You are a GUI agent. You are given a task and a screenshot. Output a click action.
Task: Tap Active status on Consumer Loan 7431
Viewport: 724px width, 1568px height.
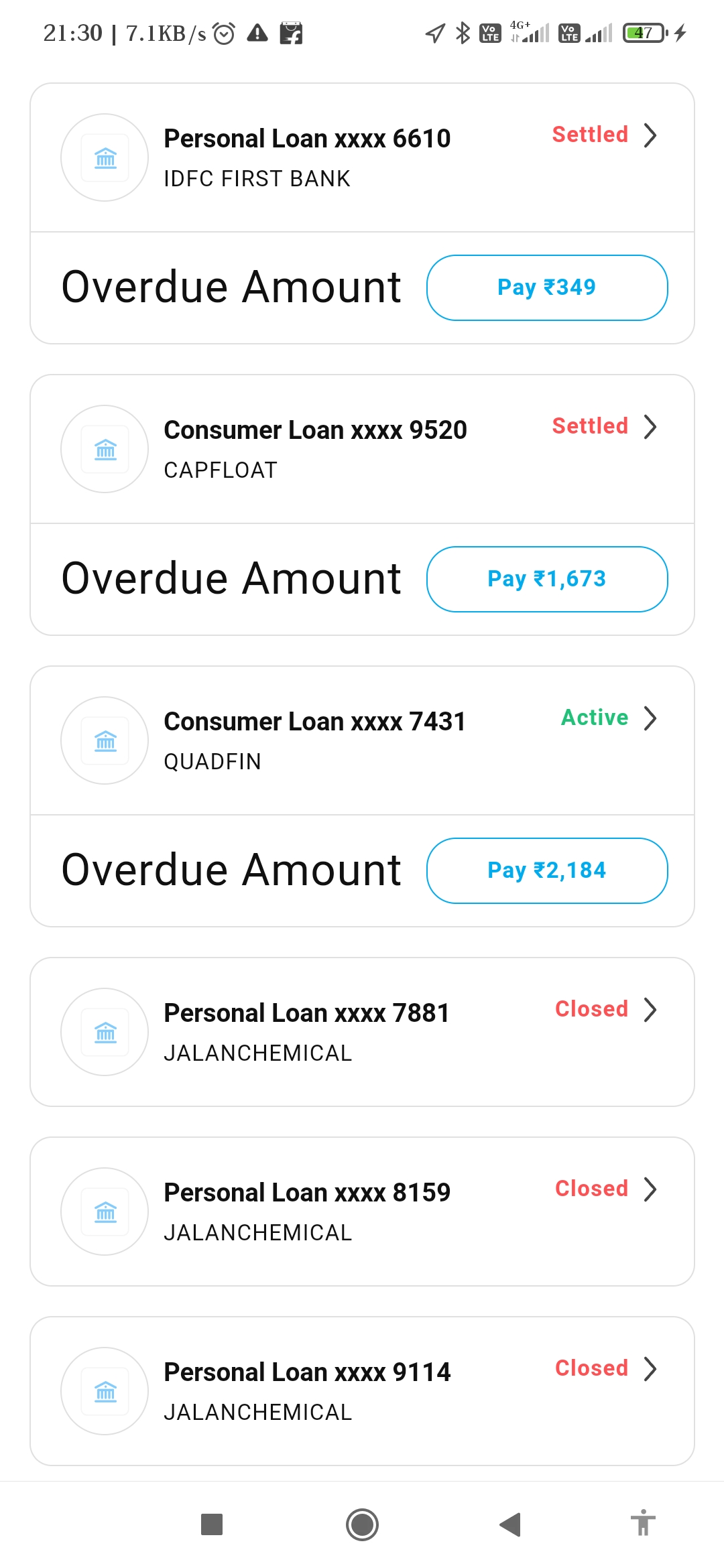pos(595,718)
